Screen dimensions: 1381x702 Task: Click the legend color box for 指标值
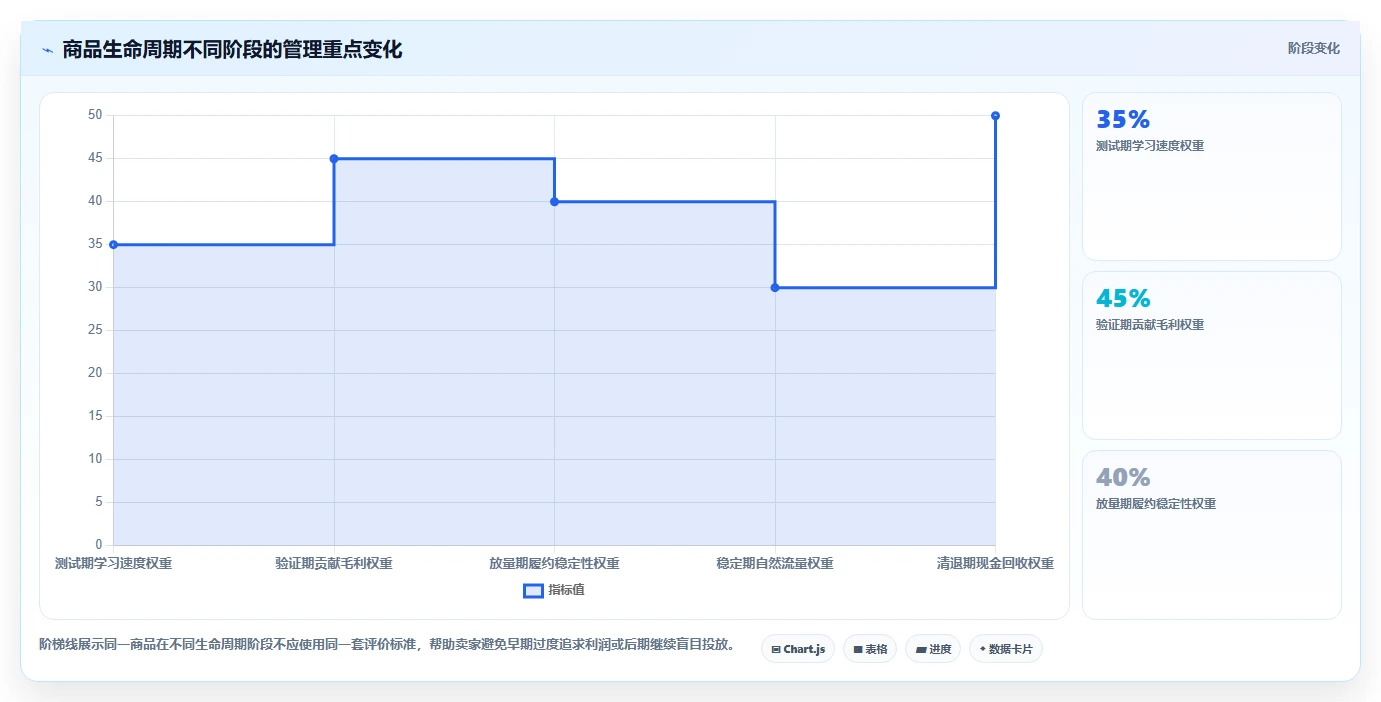533,591
